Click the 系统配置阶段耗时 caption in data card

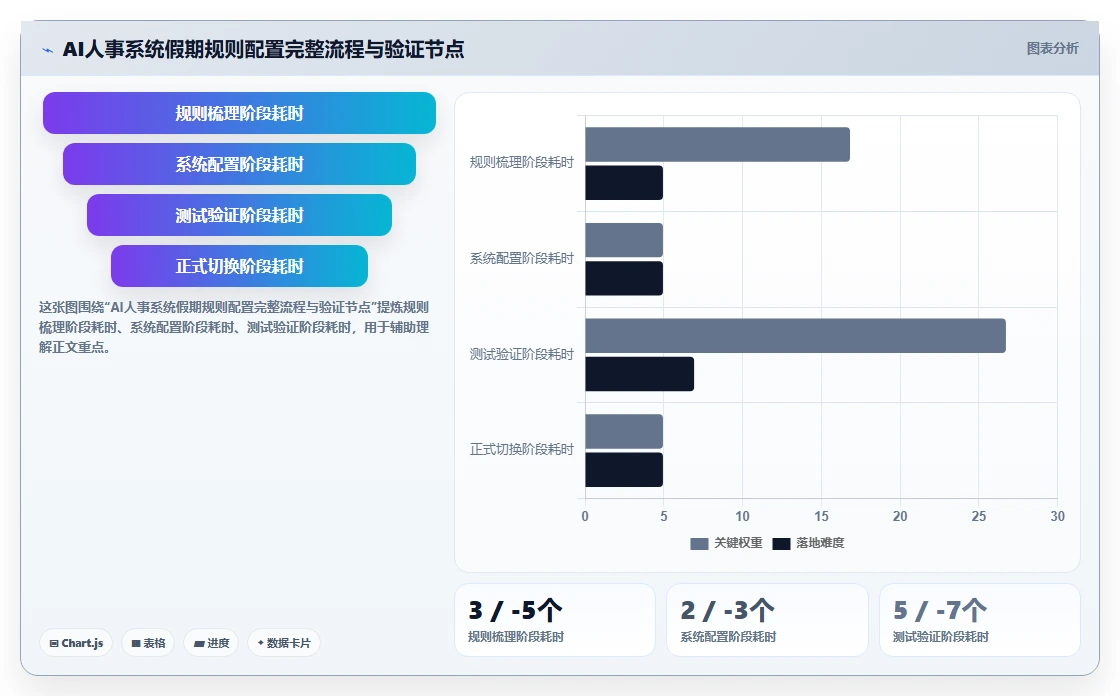(x=728, y=637)
